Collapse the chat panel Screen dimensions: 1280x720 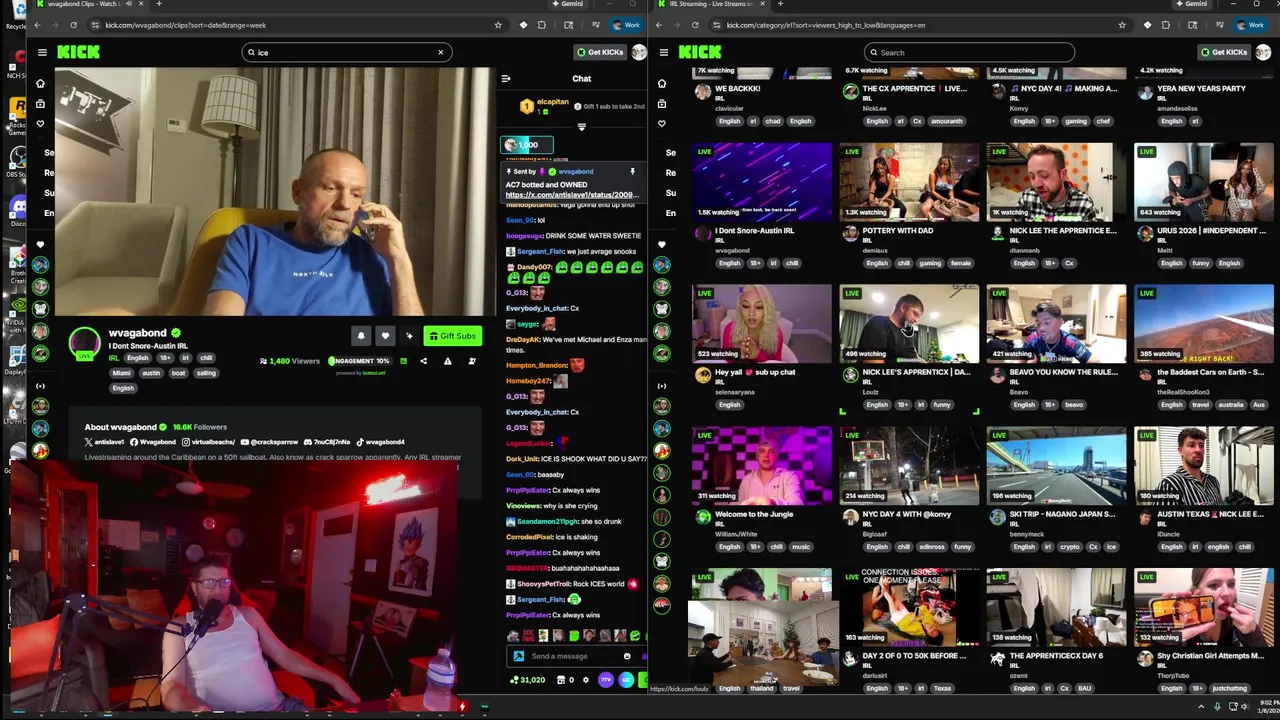coord(506,78)
